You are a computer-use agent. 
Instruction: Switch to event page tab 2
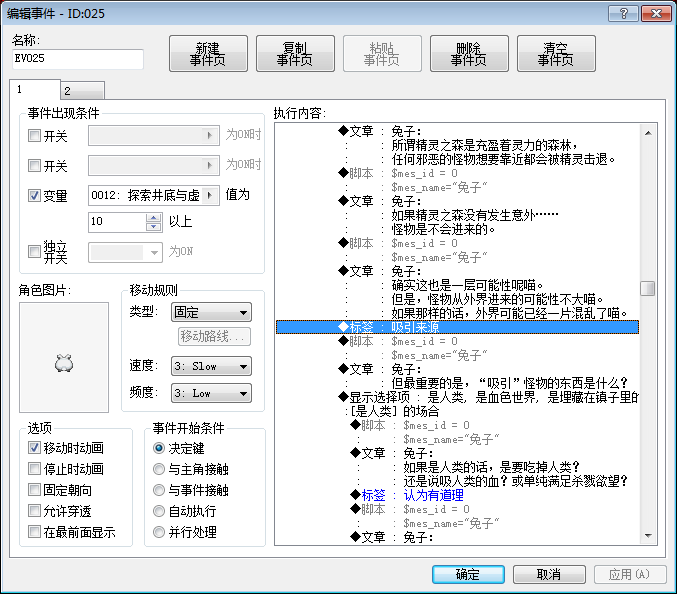tap(82, 91)
